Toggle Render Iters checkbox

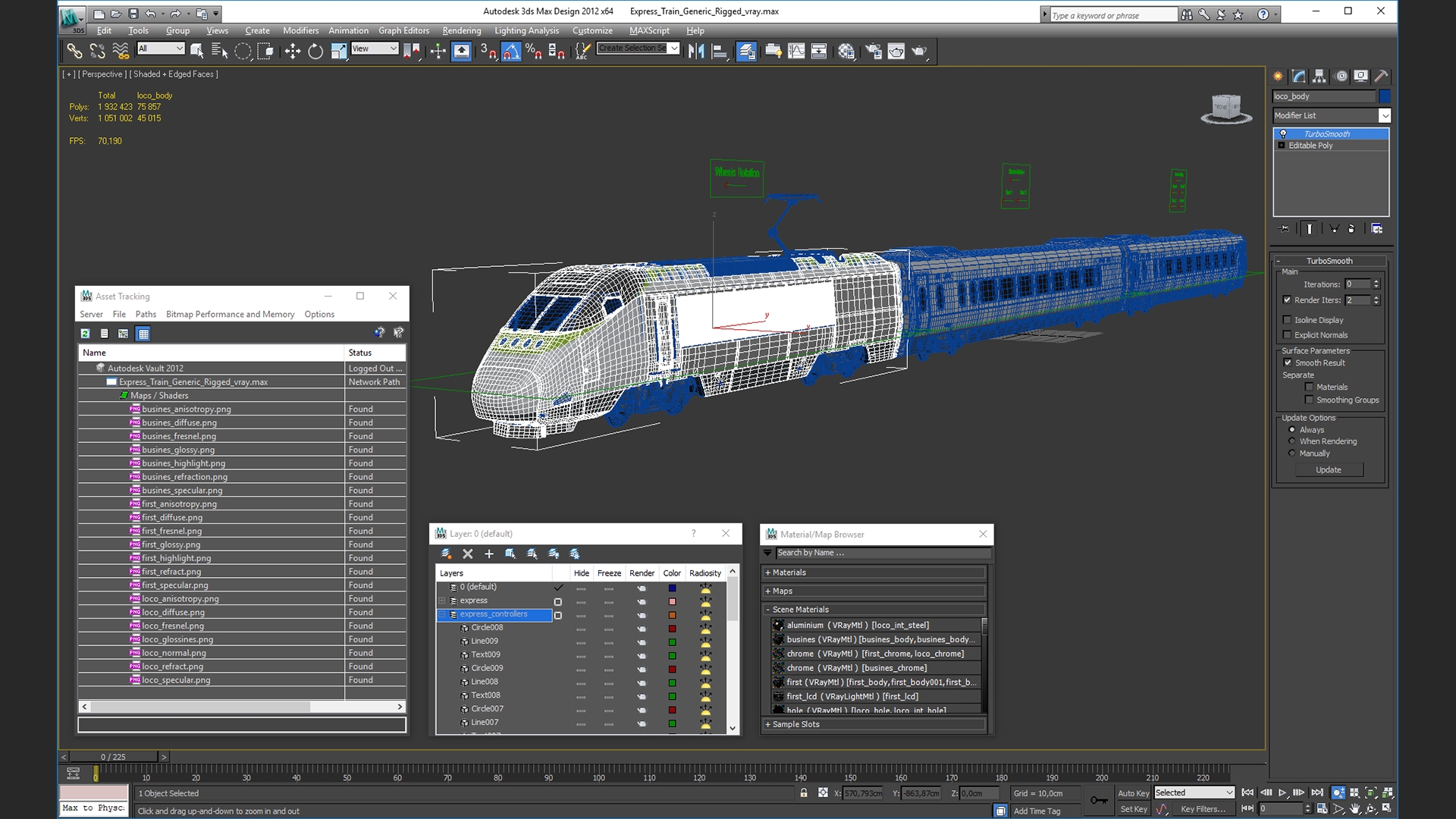(x=1287, y=300)
